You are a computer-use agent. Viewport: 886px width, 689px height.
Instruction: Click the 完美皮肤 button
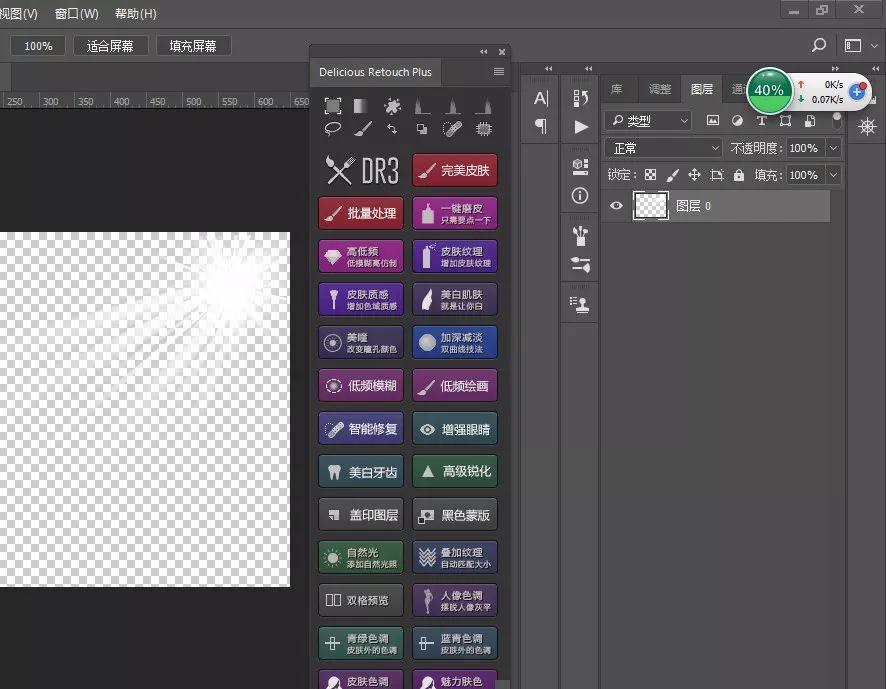(455, 171)
